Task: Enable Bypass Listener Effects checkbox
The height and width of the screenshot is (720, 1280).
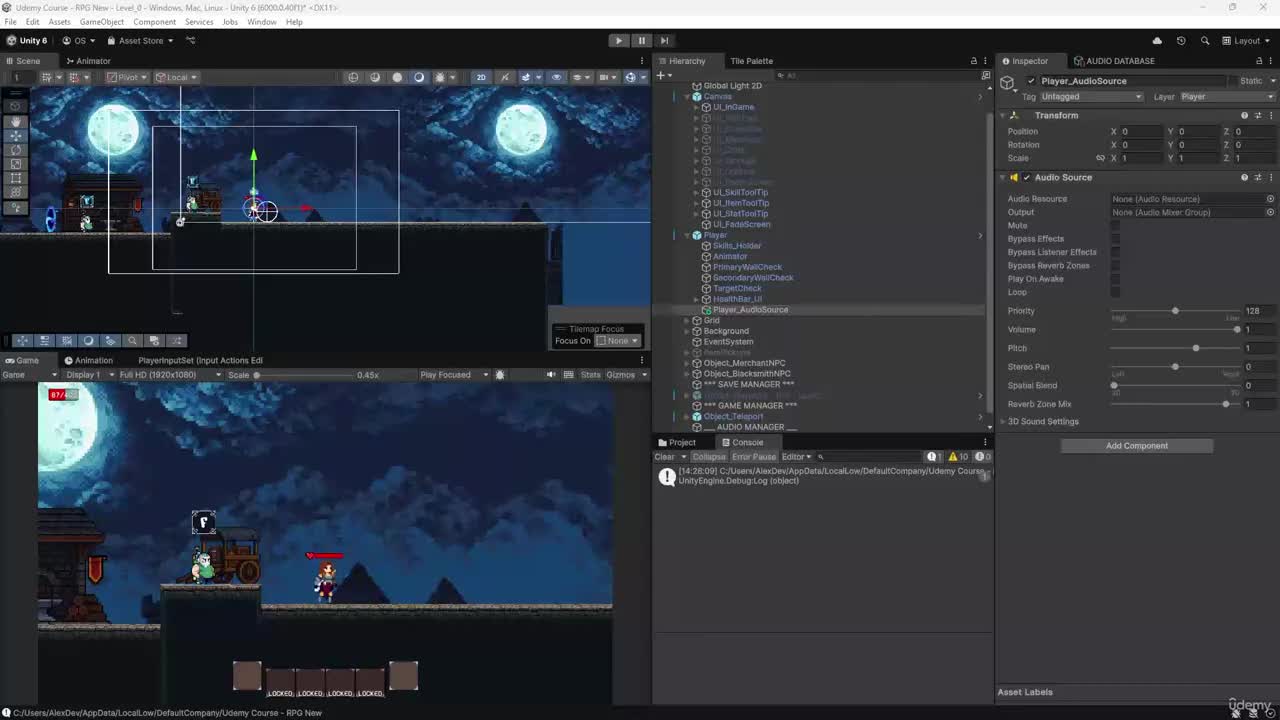Action: (x=1115, y=252)
